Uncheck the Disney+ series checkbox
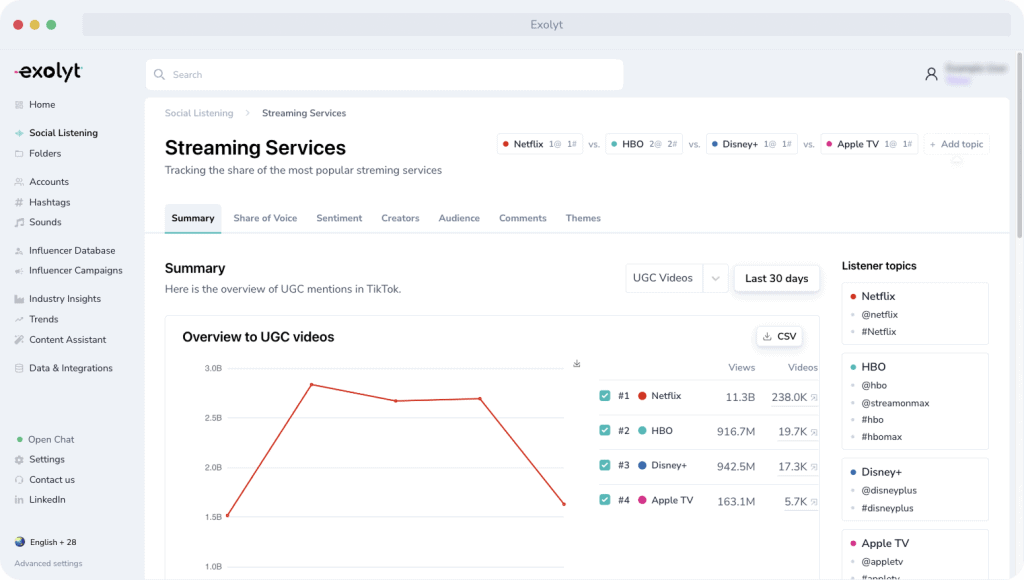Viewport: 1024px width, 580px height. point(605,465)
